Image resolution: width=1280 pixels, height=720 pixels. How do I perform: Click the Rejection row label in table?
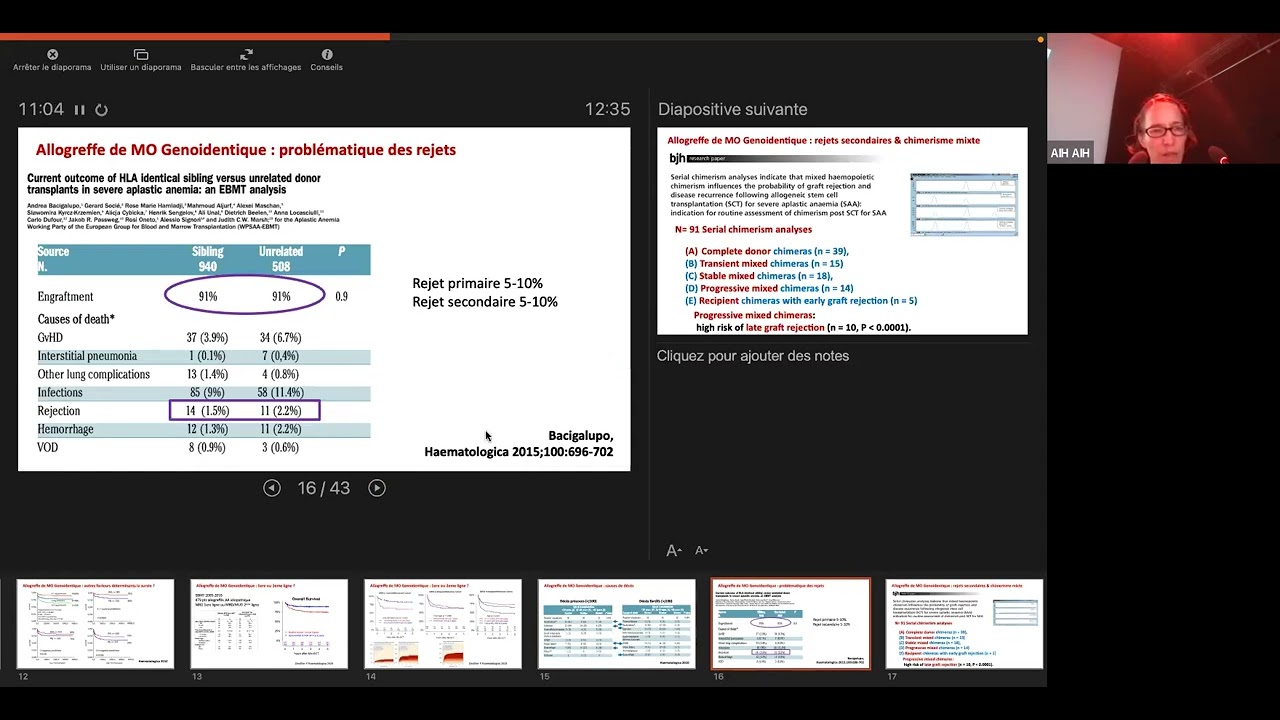click(x=59, y=411)
